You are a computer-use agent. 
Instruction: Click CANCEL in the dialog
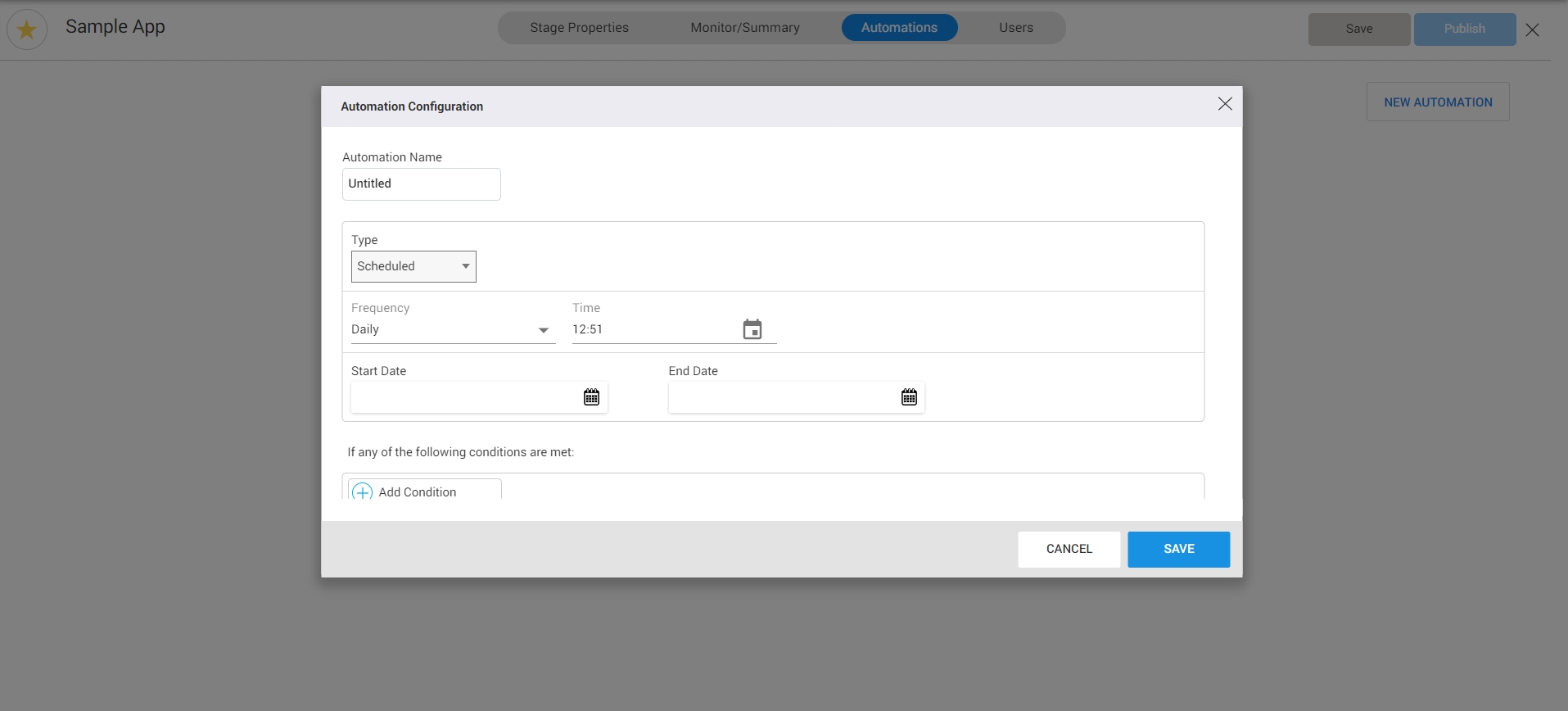pyautogui.click(x=1069, y=550)
